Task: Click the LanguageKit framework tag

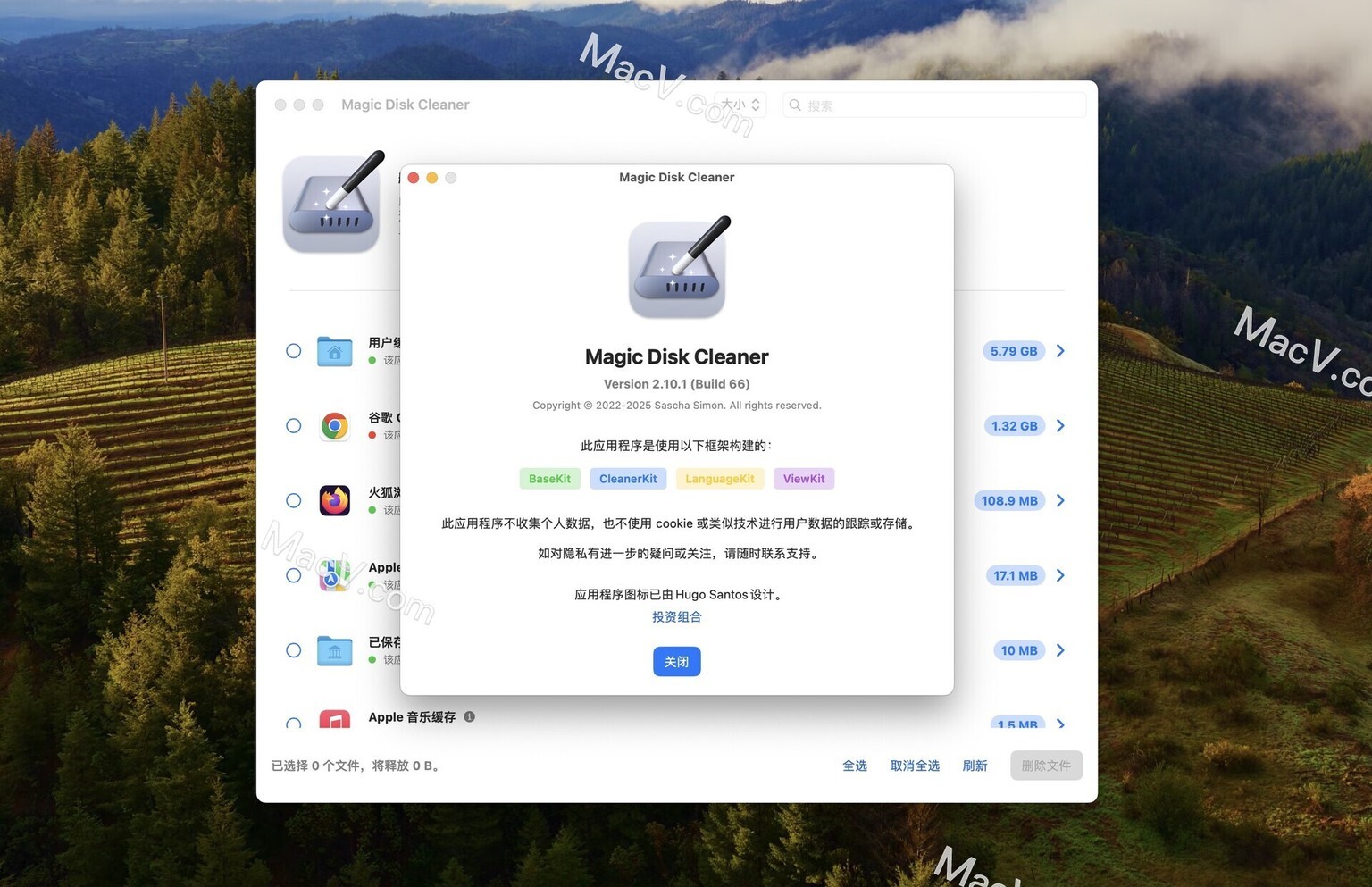Action: click(720, 479)
